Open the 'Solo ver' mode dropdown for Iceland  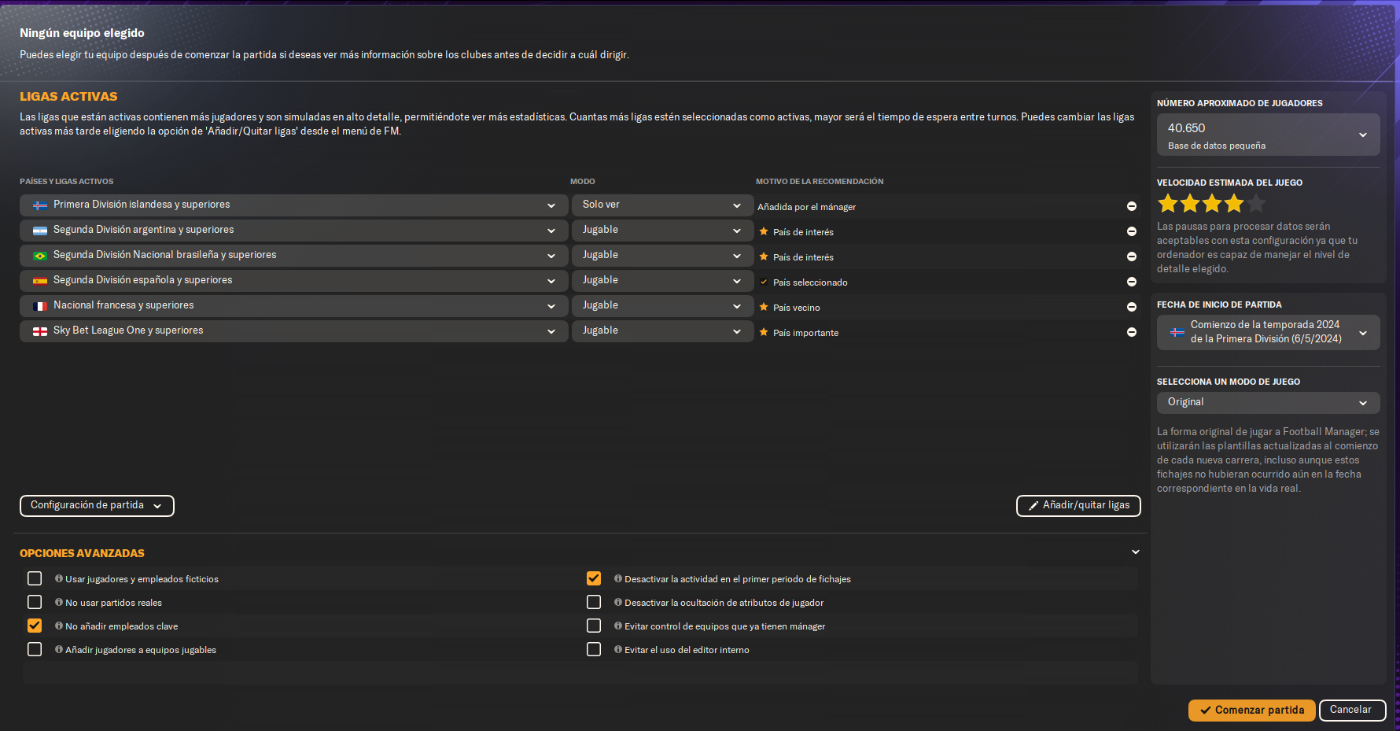coord(662,205)
